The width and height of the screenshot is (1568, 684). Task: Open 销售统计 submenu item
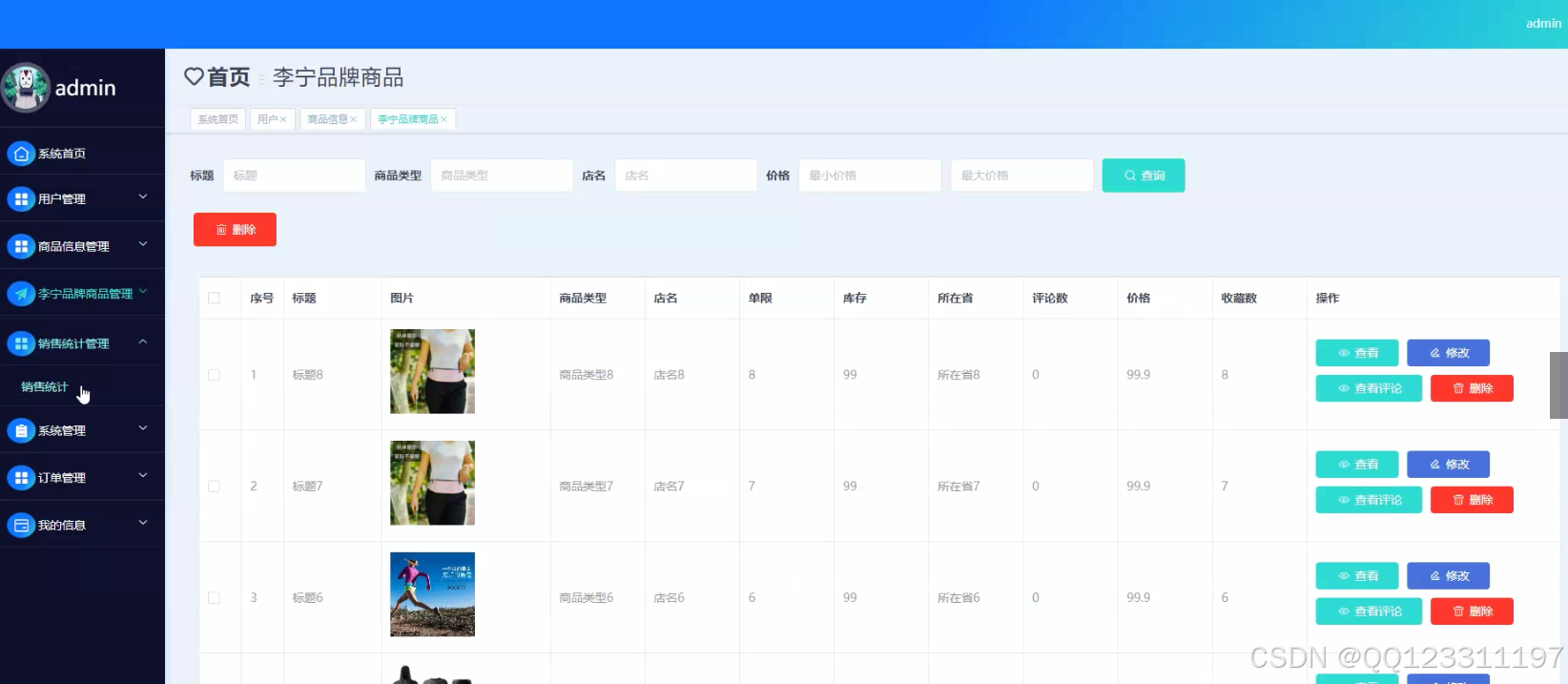tap(45, 386)
